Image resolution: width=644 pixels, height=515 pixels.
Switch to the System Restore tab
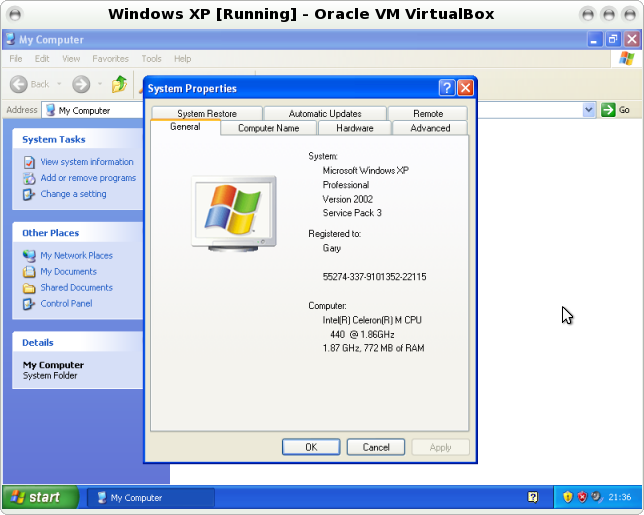207,113
